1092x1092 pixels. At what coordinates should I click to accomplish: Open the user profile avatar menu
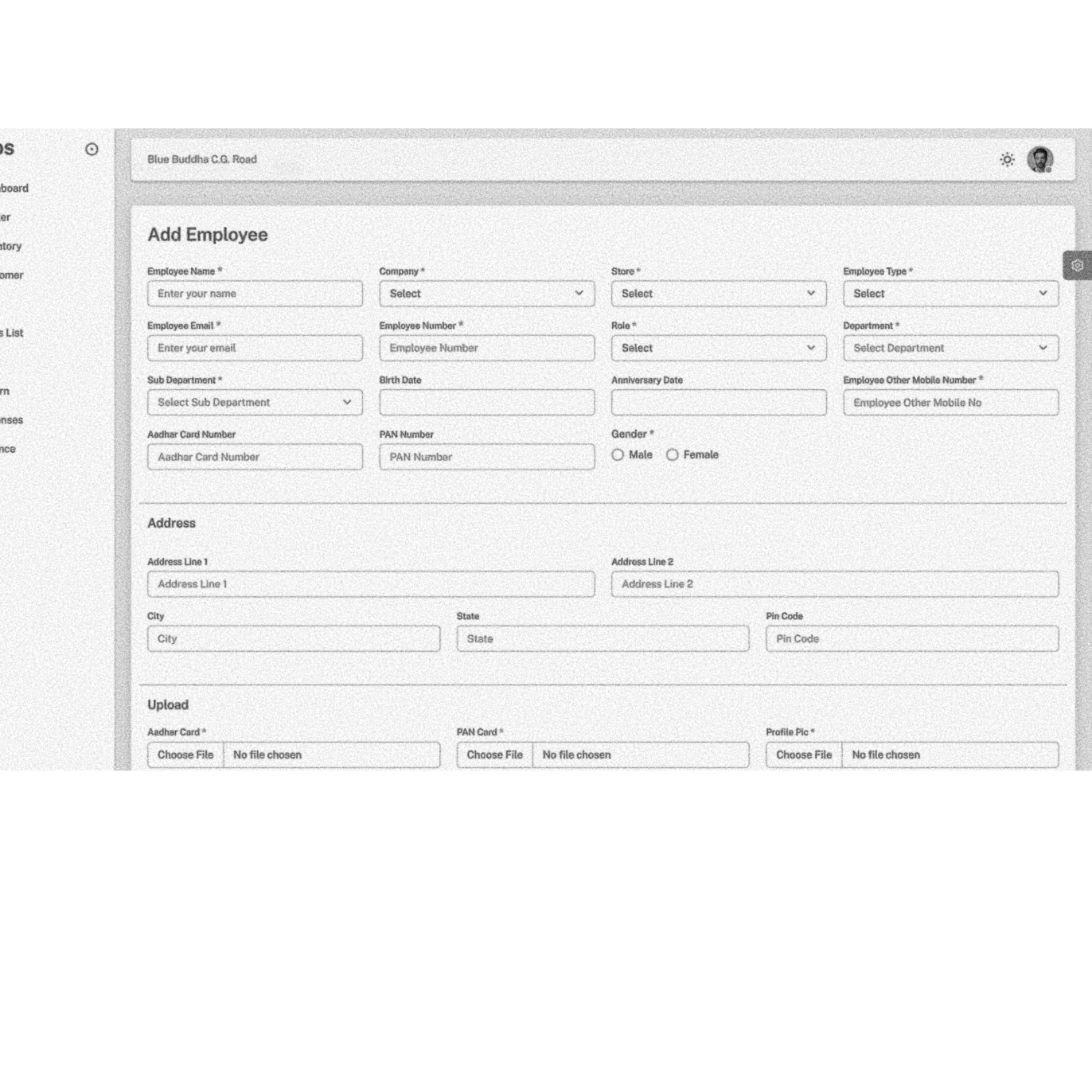(1039, 159)
